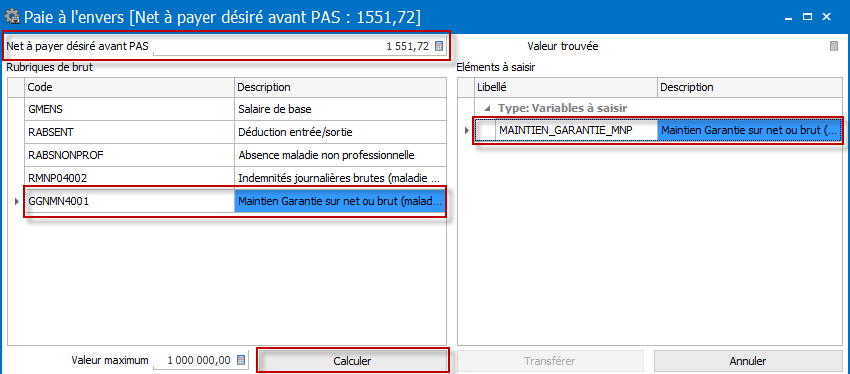Sort by Description header in Eléments à saisir
This screenshot has width=850, height=374.
click(749, 87)
